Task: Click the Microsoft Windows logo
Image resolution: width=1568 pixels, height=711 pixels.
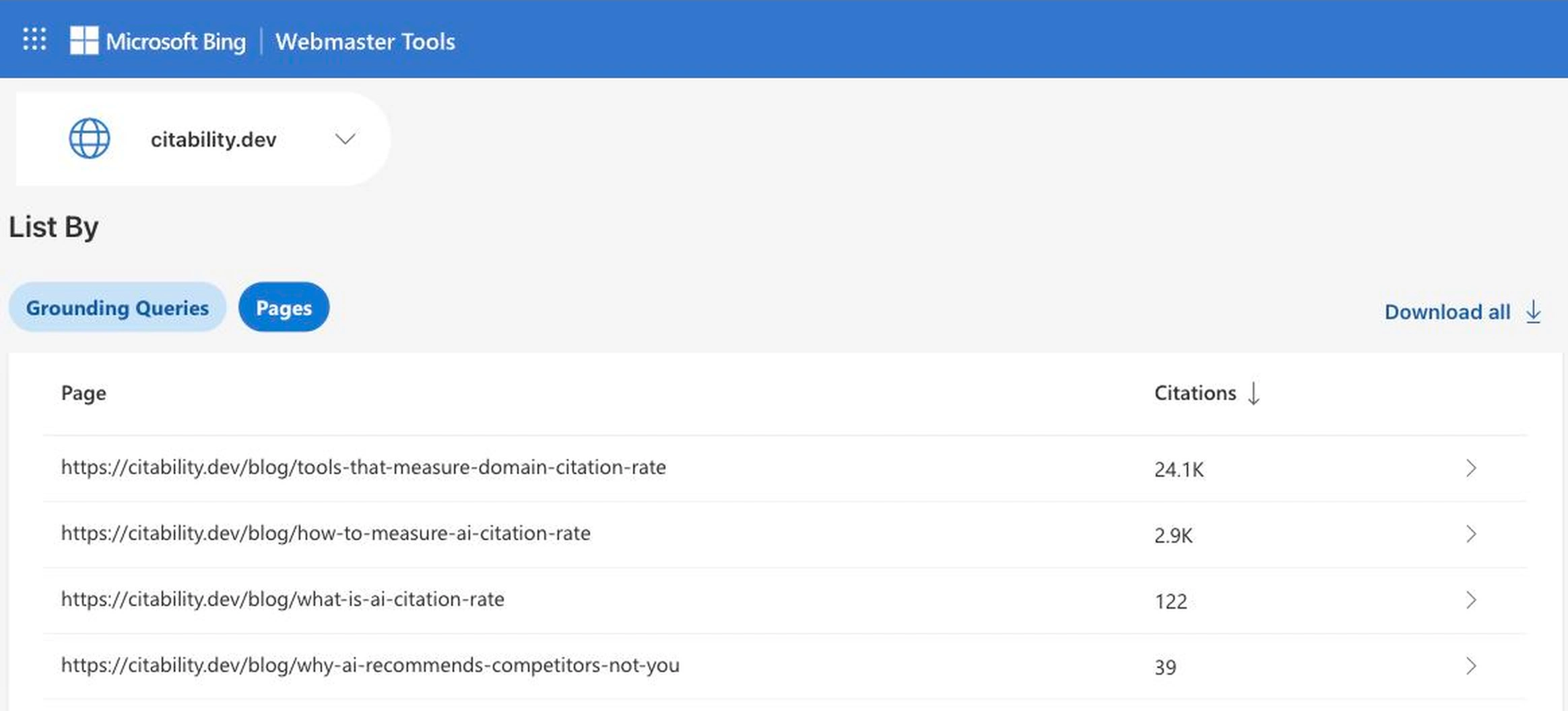Action: pyautogui.click(x=84, y=40)
